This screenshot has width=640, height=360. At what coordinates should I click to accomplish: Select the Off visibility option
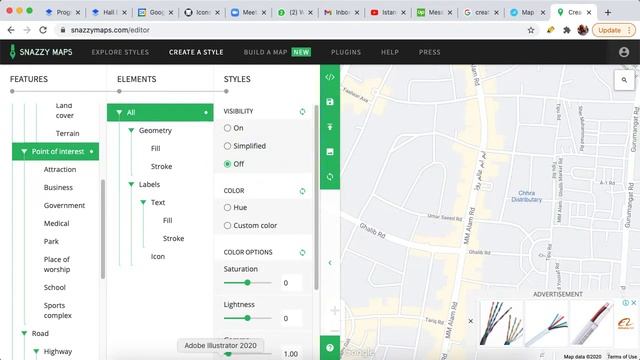227,164
